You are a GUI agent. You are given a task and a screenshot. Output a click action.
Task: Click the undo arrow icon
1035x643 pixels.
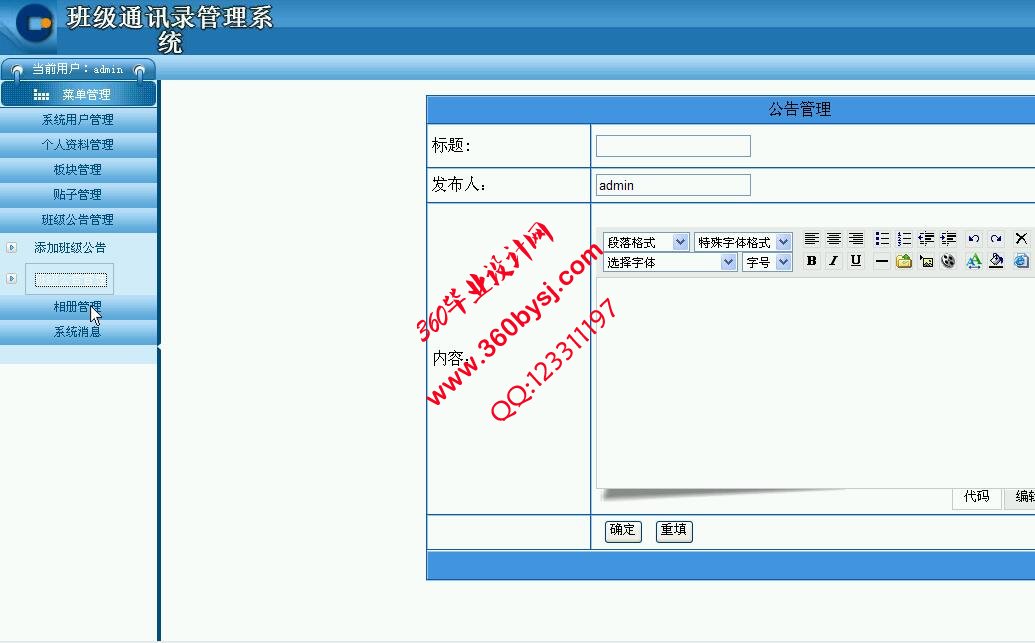[973, 239]
